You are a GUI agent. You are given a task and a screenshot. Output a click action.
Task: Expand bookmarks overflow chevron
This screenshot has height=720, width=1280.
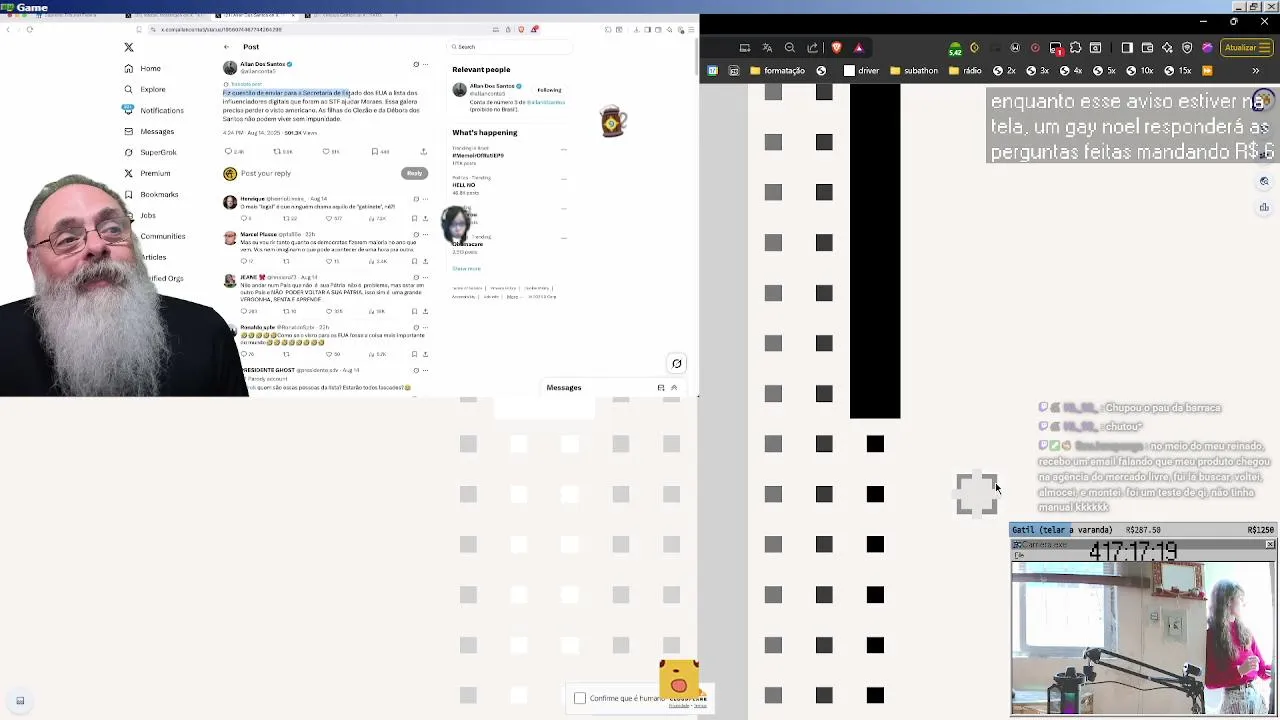pos(1256,71)
